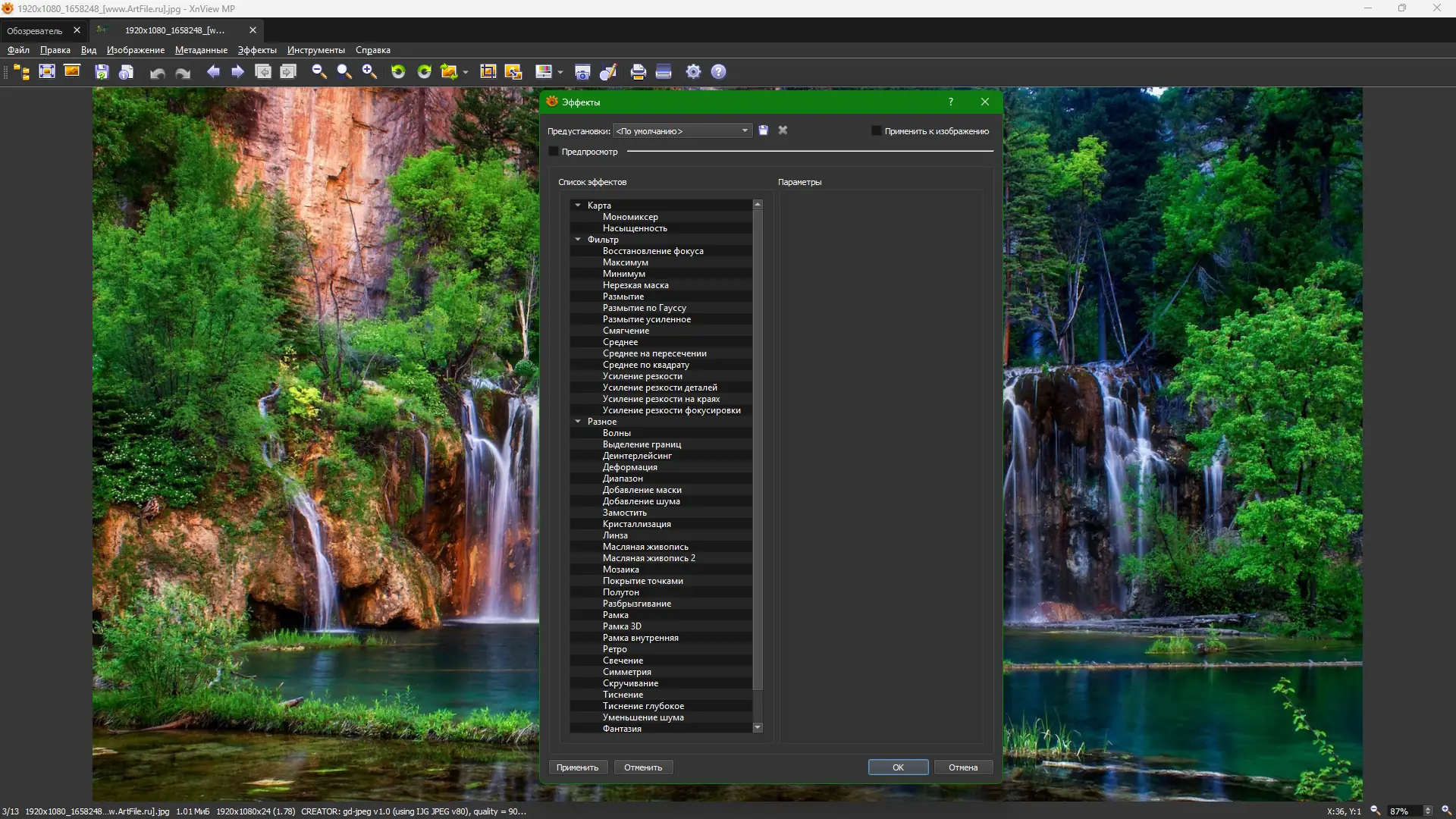
Task: Click the crop tool icon
Action: point(488,71)
